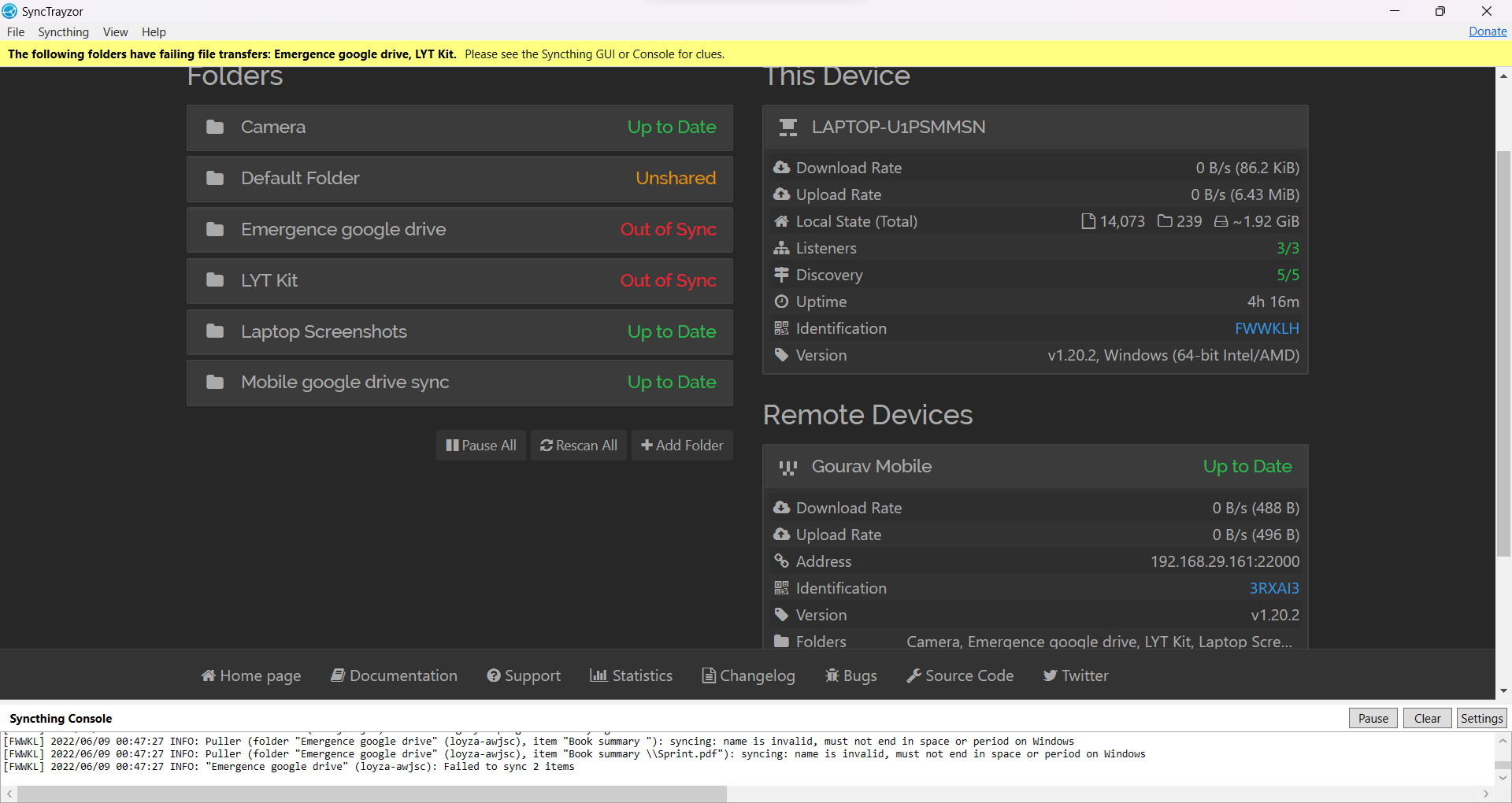Image resolution: width=1512 pixels, height=803 pixels.
Task: Open the Home page link
Action: (251, 675)
